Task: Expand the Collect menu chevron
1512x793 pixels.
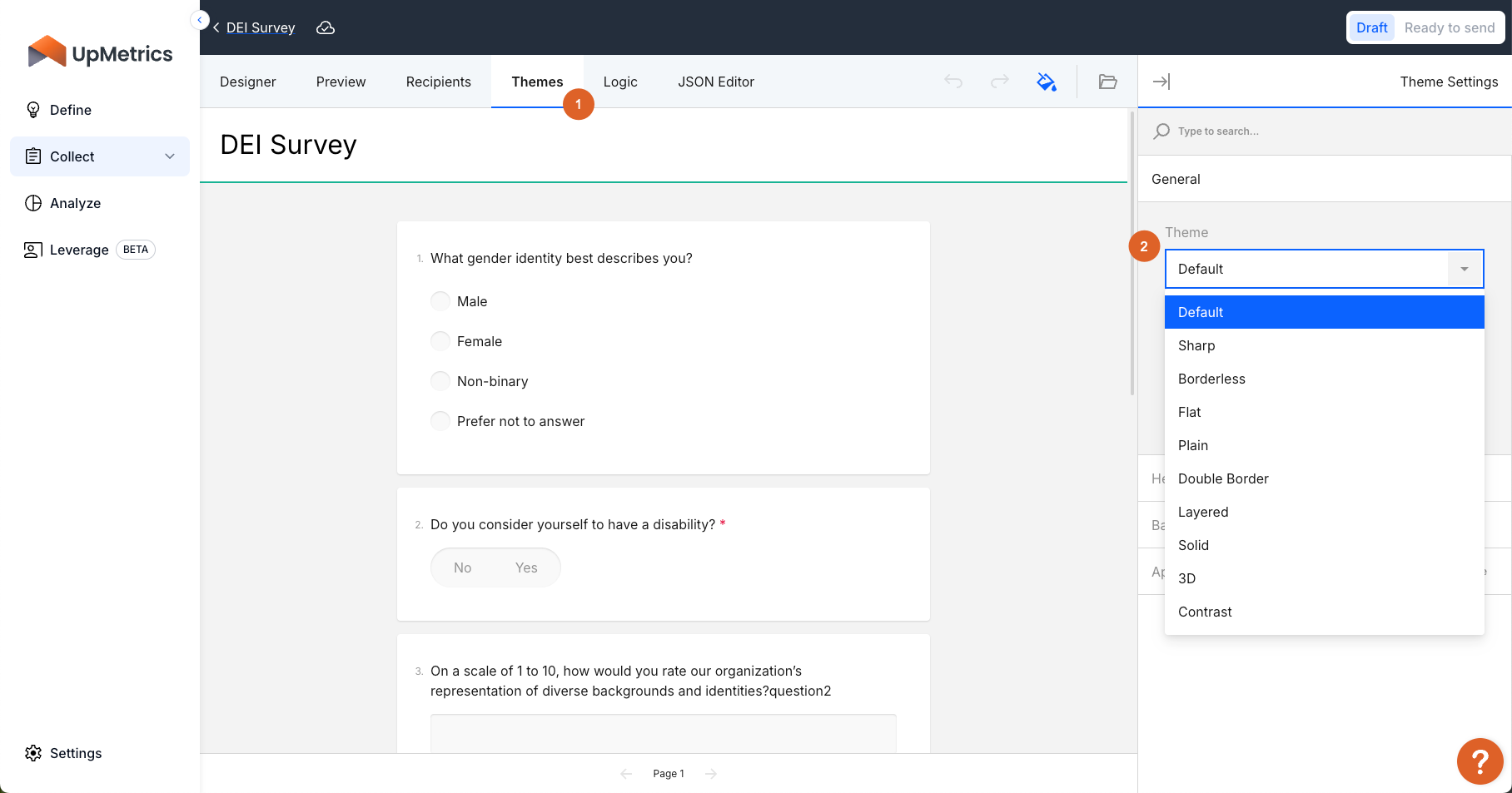Action: pos(170,156)
